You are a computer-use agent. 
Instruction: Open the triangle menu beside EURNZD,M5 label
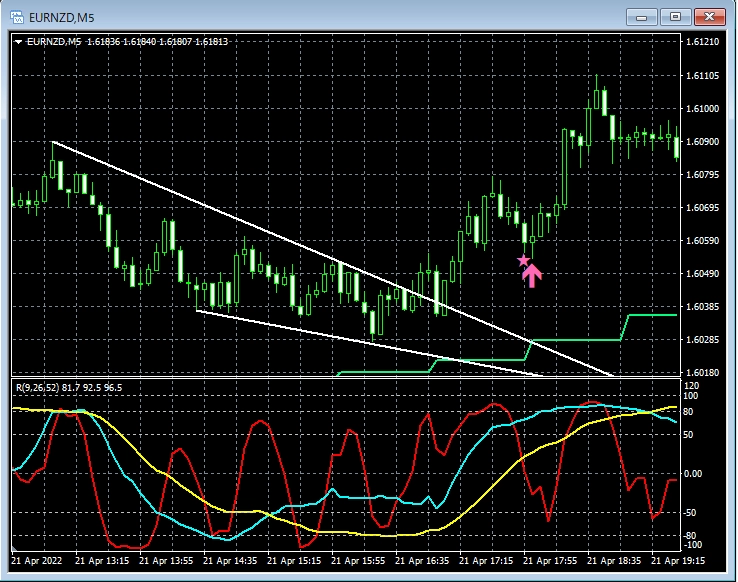tap(19, 42)
